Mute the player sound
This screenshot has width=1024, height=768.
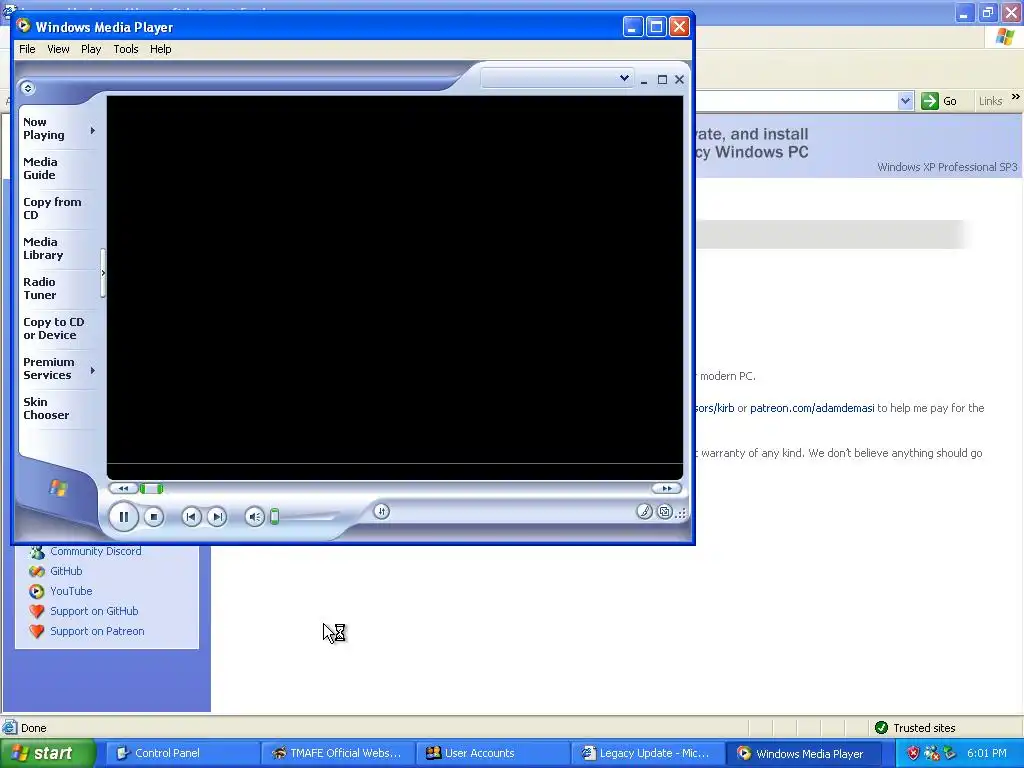coord(255,517)
